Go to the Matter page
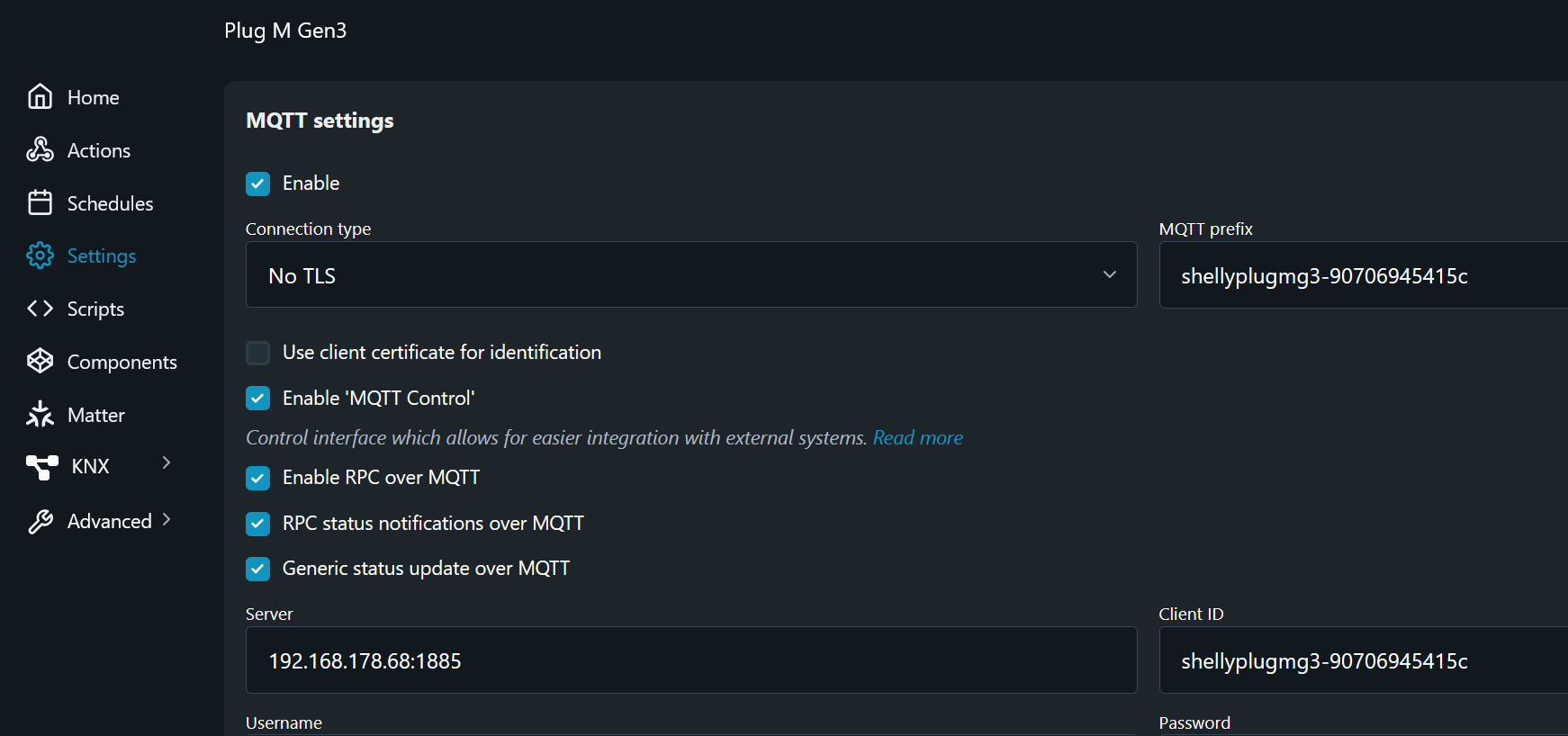1568x736 pixels. (x=95, y=415)
